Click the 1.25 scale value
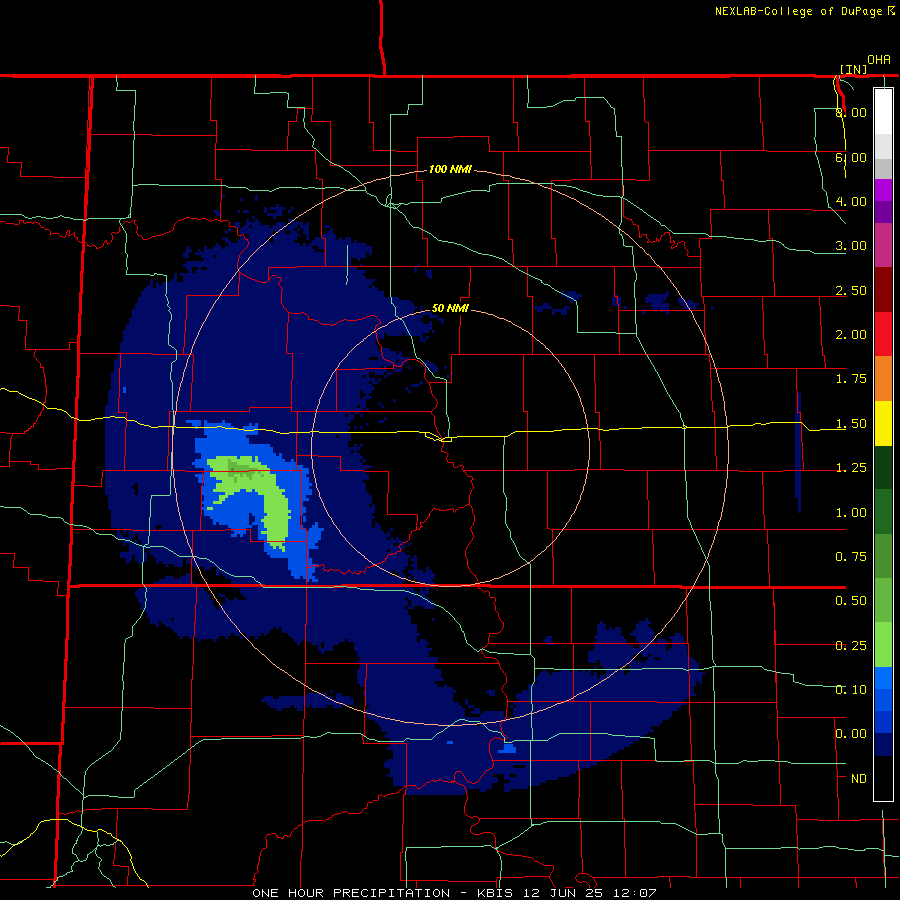Viewport: 900px width, 900px height. (x=851, y=468)
